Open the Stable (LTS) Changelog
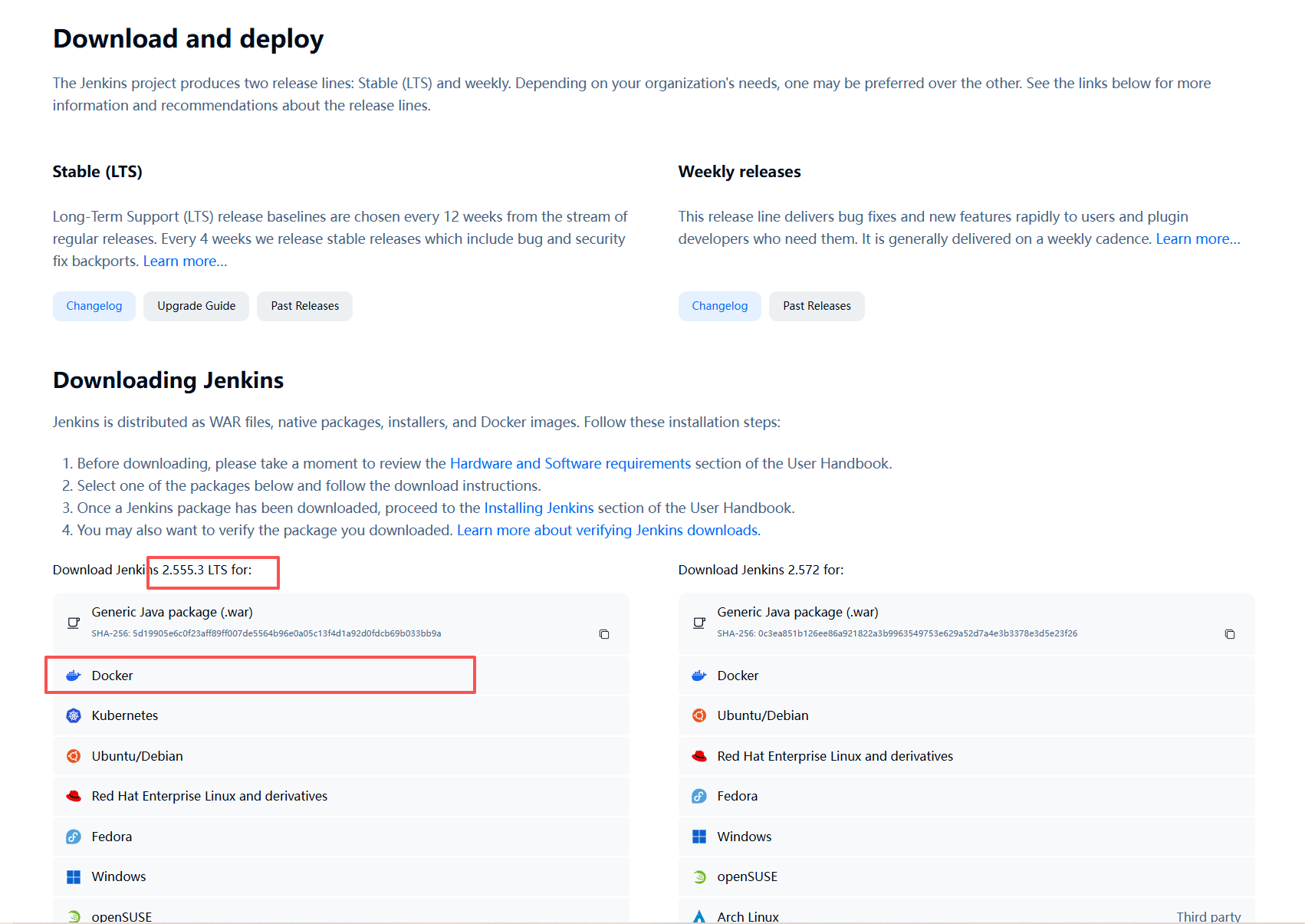The image size is (1305, 924). click(x=94, y=306)
